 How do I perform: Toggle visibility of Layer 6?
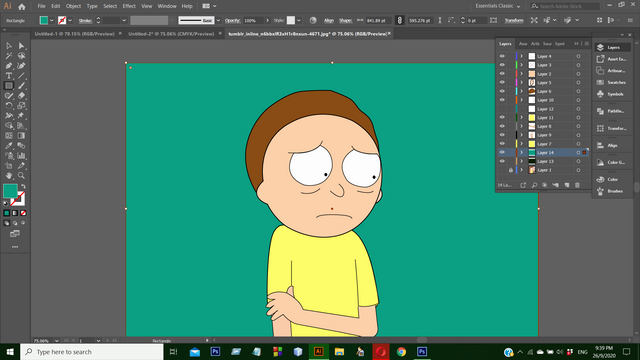pyautogui.click(x=502, y=91)
